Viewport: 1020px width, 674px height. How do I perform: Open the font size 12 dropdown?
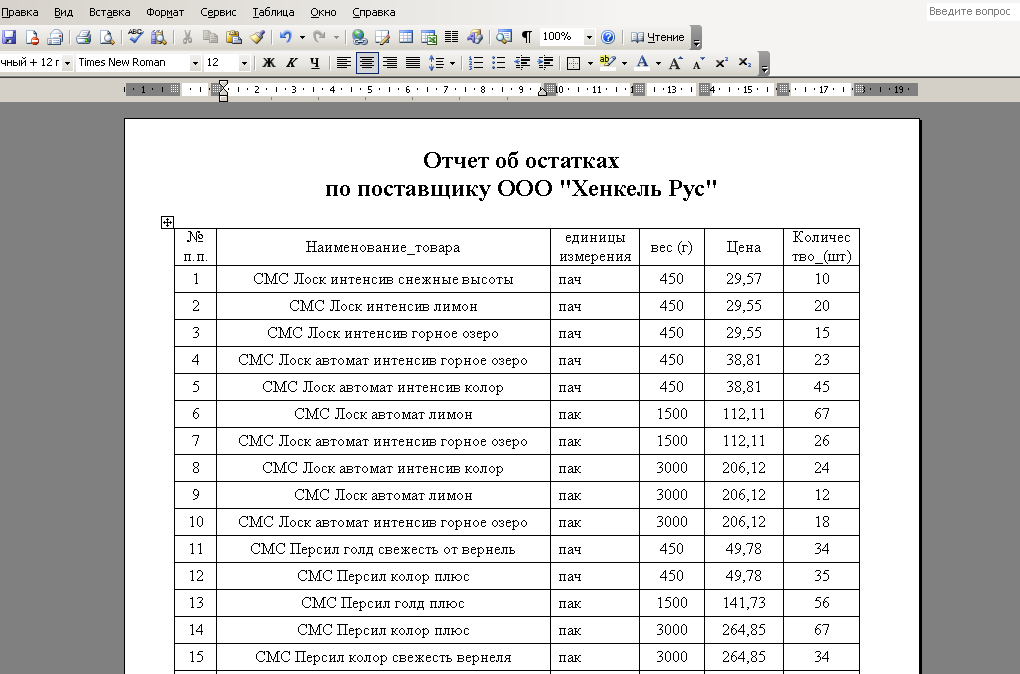pos(244,63)
